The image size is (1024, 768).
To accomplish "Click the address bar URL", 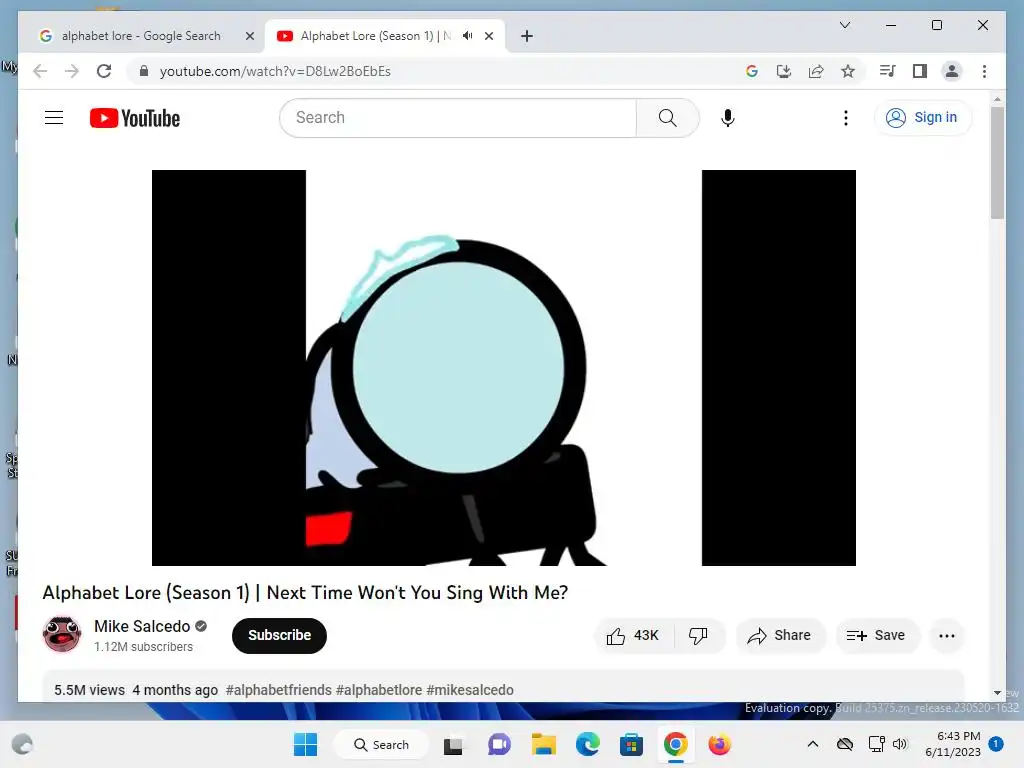I will (275, 71).
